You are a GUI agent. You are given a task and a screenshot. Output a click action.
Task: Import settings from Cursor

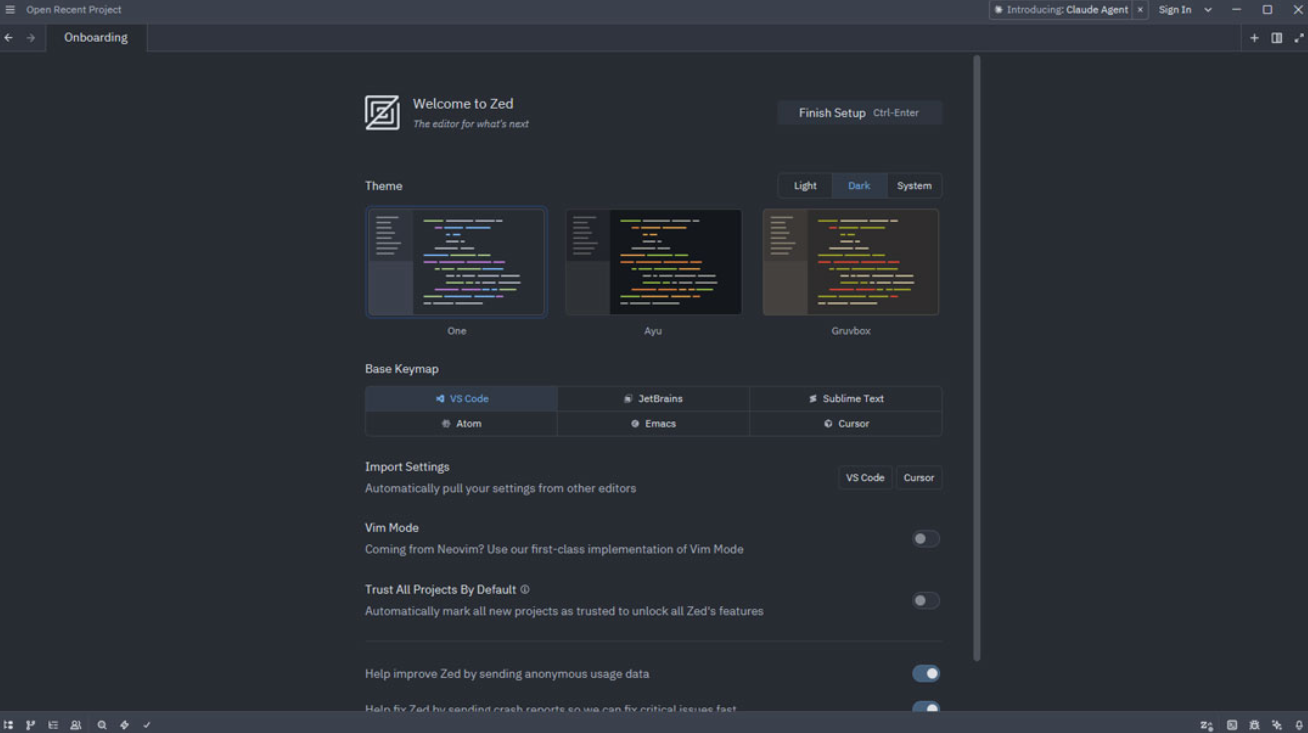pos(918,478)
